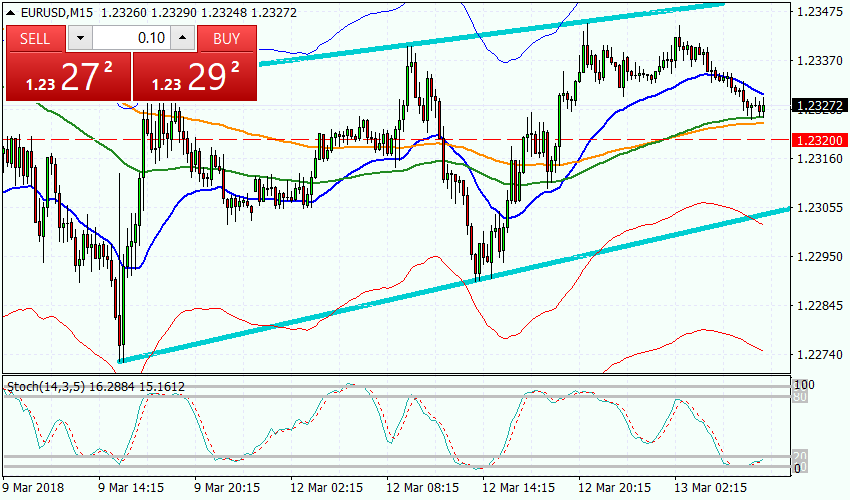Screen dimensions: 850x500
Task: Decrease lot volume with down arrow
Action: pos(80,39)
